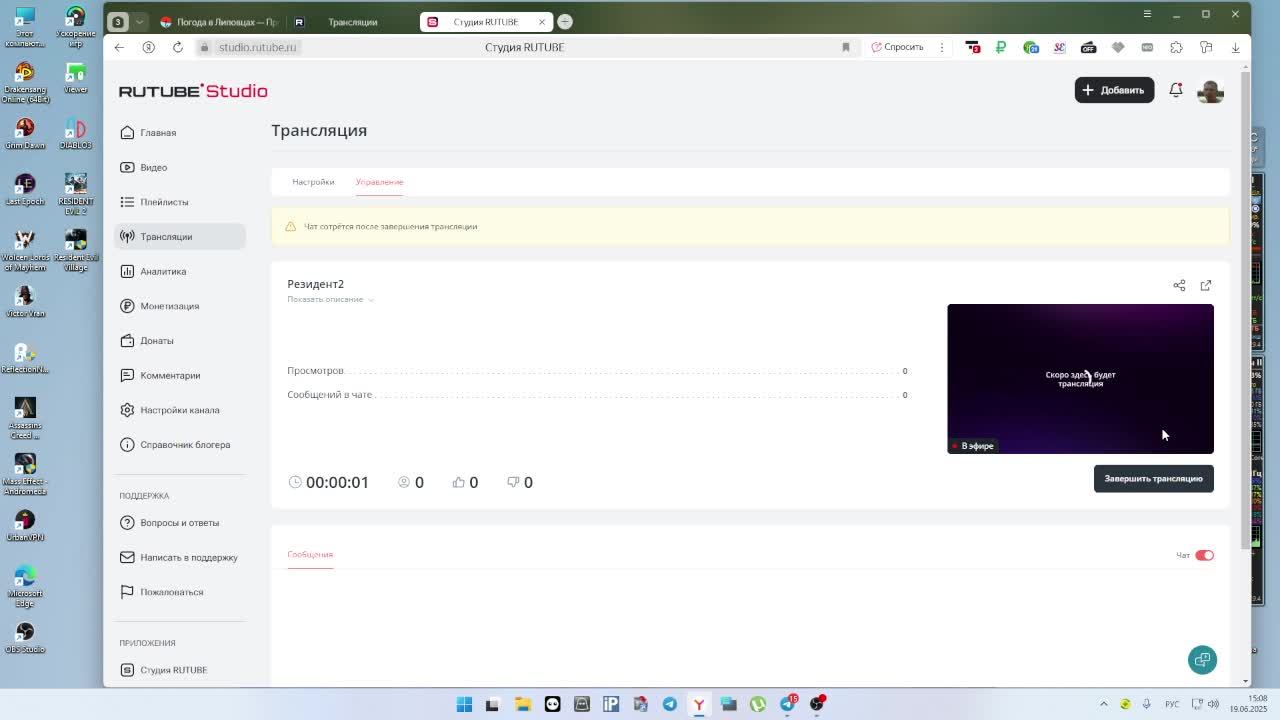Click the stream duration clock icon
1280x720 pixels.
coord(295,482)
